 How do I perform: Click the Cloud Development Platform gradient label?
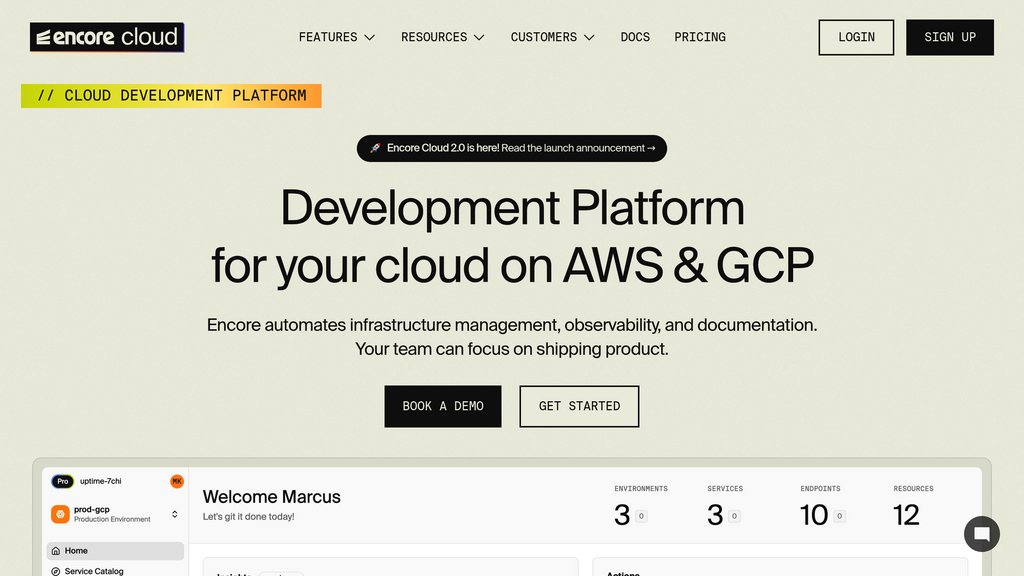pos(171,96)
